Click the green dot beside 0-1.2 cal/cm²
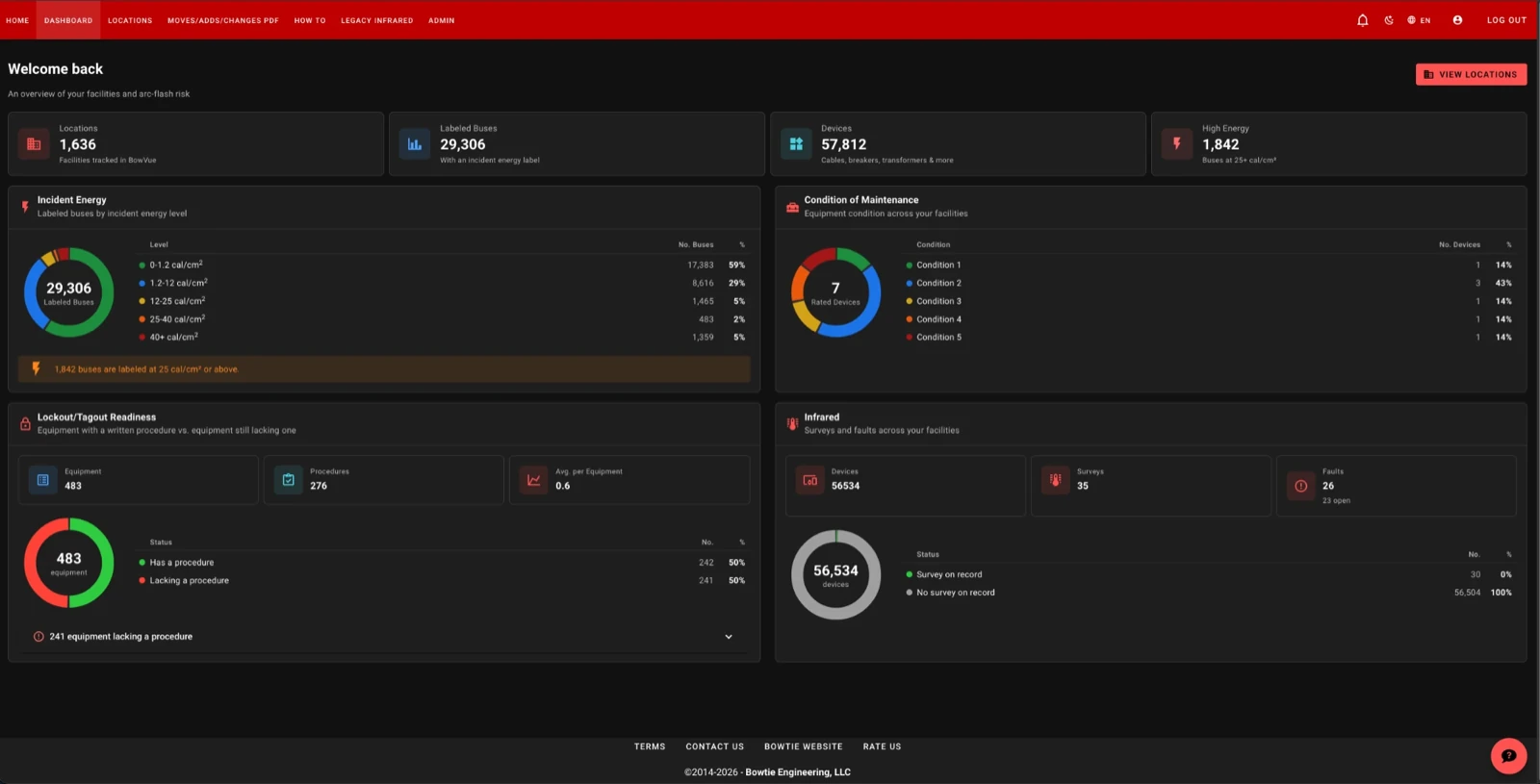 [x=142, y=266]
